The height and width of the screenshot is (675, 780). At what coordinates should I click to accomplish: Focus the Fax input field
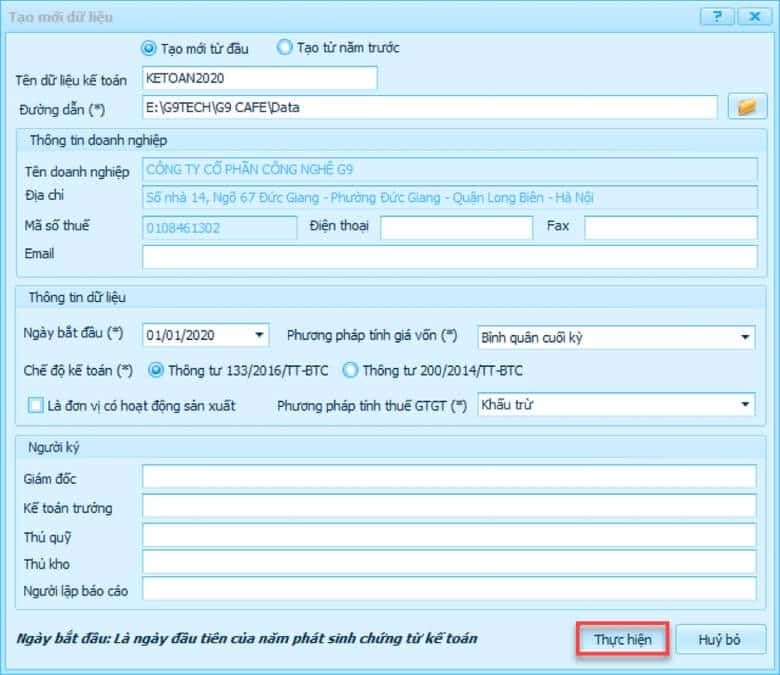(x=671, y=228)
